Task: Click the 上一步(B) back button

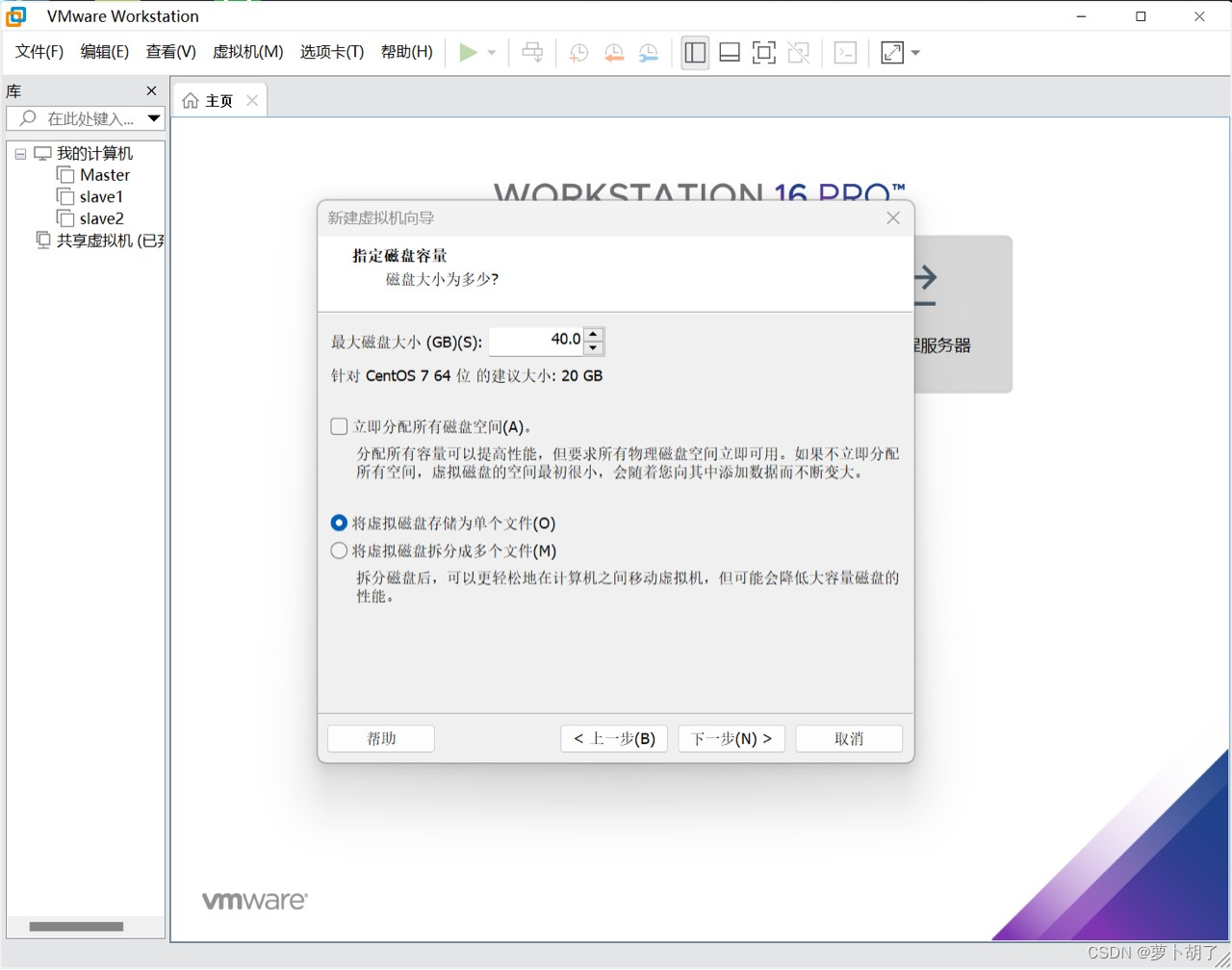Action: pos(614,738)
